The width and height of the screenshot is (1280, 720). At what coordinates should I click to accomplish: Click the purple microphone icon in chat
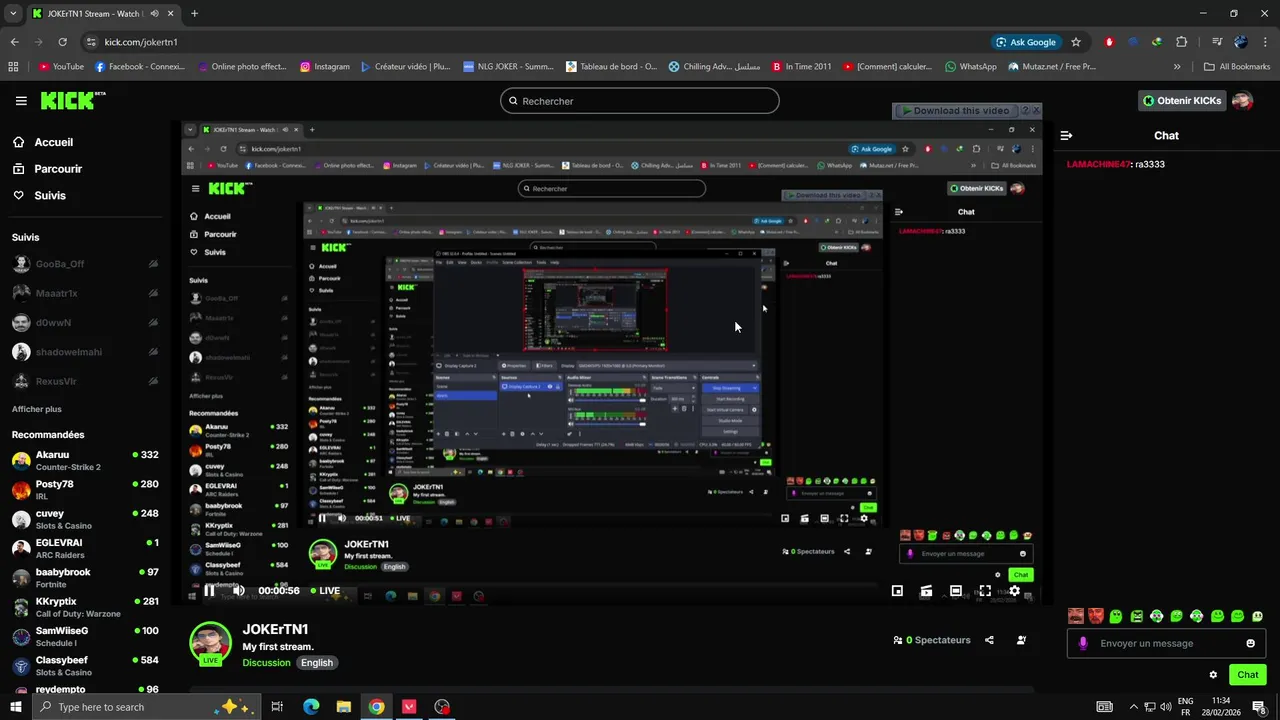1083,643
